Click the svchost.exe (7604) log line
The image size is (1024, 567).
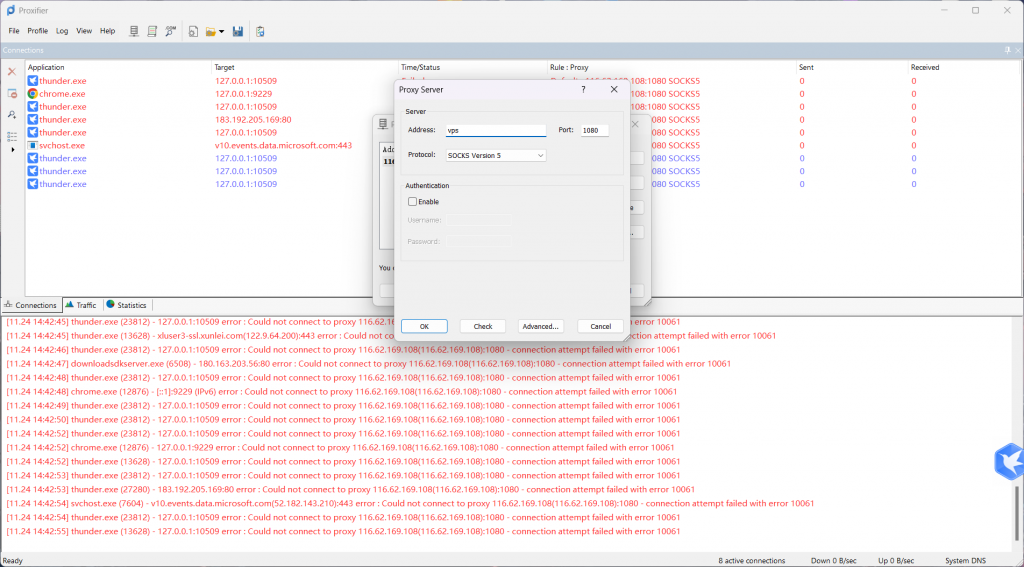pyautogui.click(x=410, y=503)
